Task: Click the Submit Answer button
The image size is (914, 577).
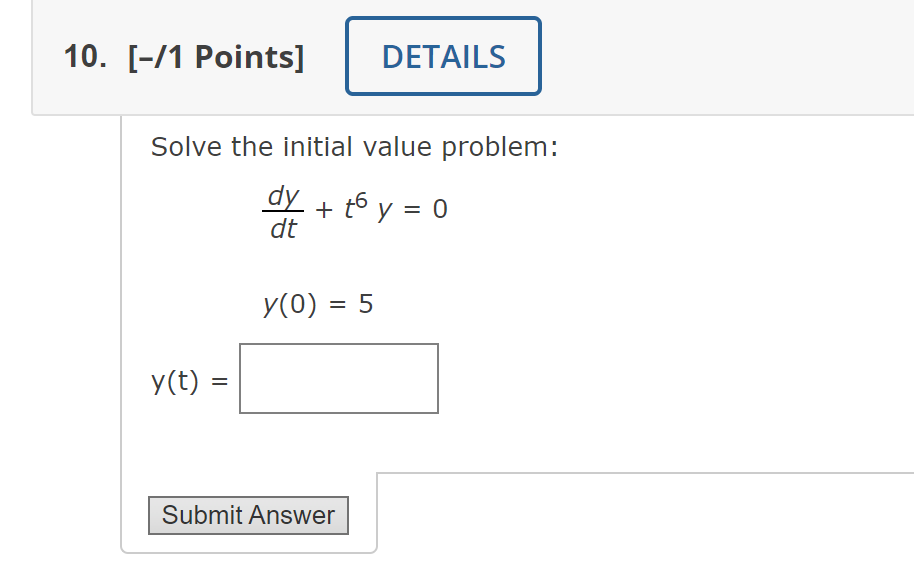Action: coord(248,516)
